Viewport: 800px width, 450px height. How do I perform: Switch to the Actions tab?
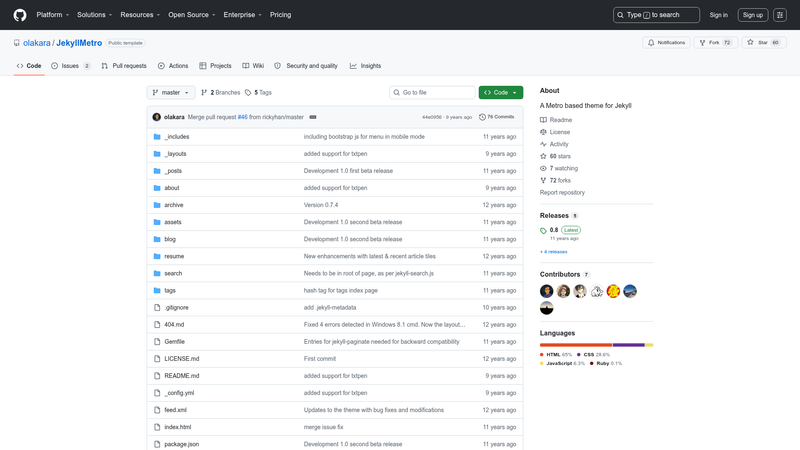tap(173, 66)
